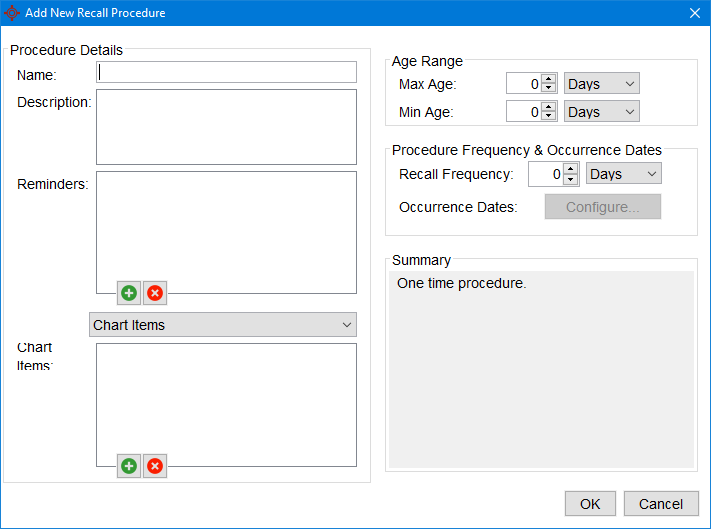Increase Min Age with up arrow
Image resolution: width=711 pixels, height=529 pixels.
(x=548, y=107)
